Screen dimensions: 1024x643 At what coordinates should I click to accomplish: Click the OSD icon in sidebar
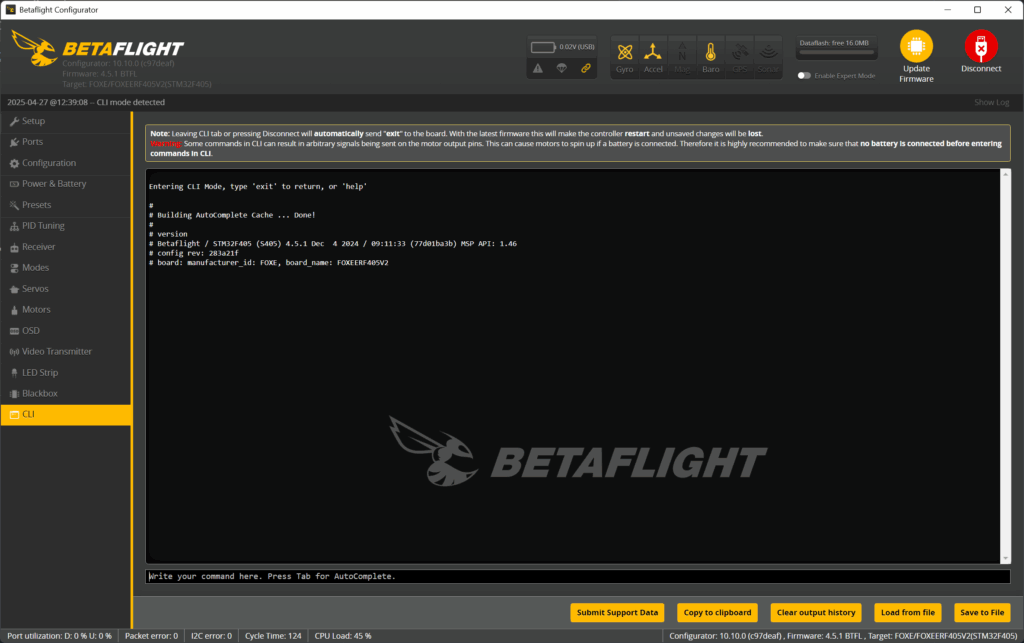pos(14,331)
